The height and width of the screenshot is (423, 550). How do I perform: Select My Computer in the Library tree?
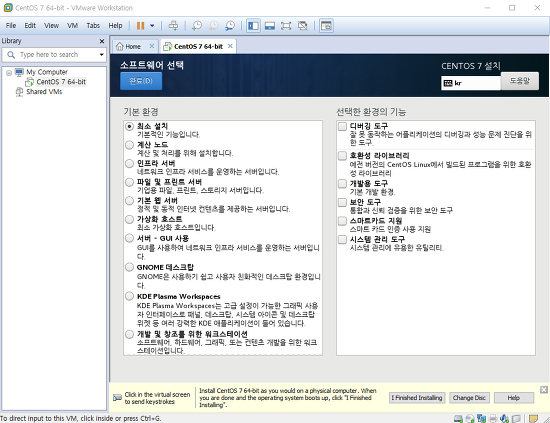click(x=47, y=72)
